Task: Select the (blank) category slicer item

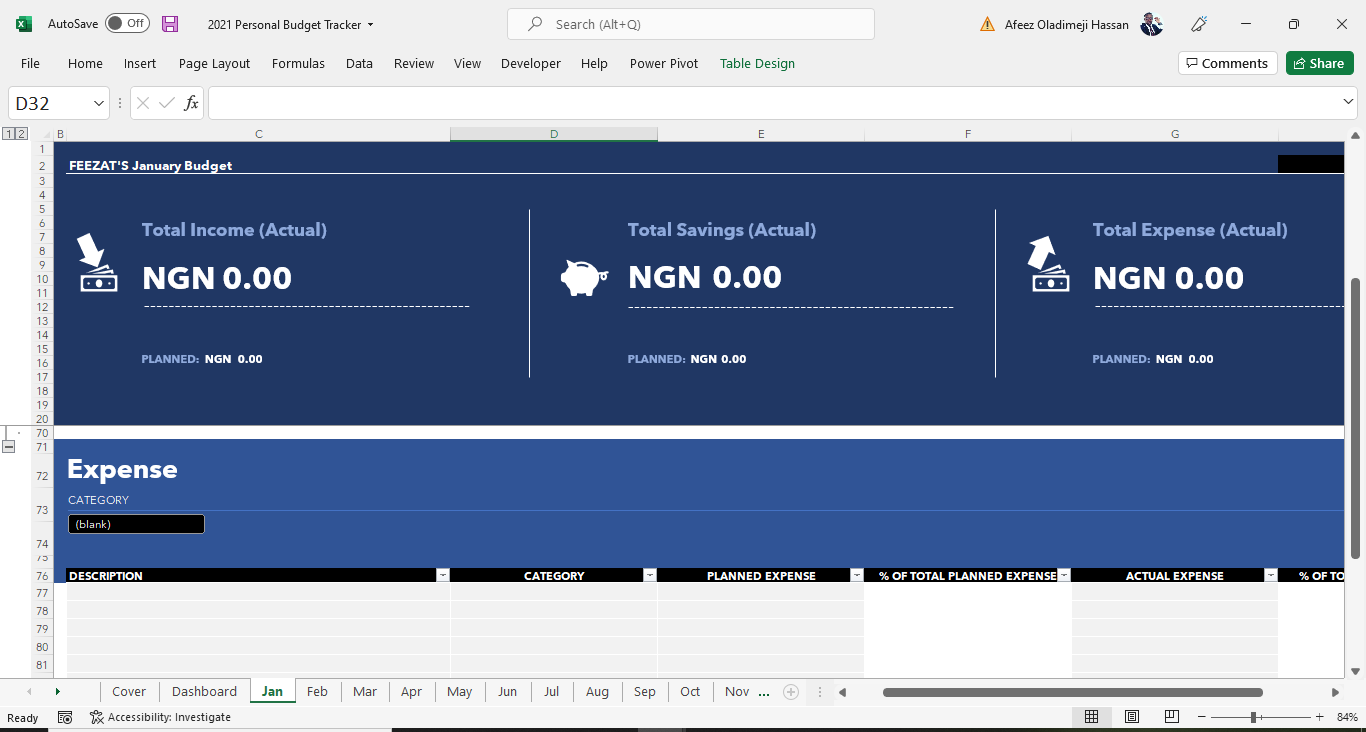Action: pyautogui.click(x=136, y=524)
